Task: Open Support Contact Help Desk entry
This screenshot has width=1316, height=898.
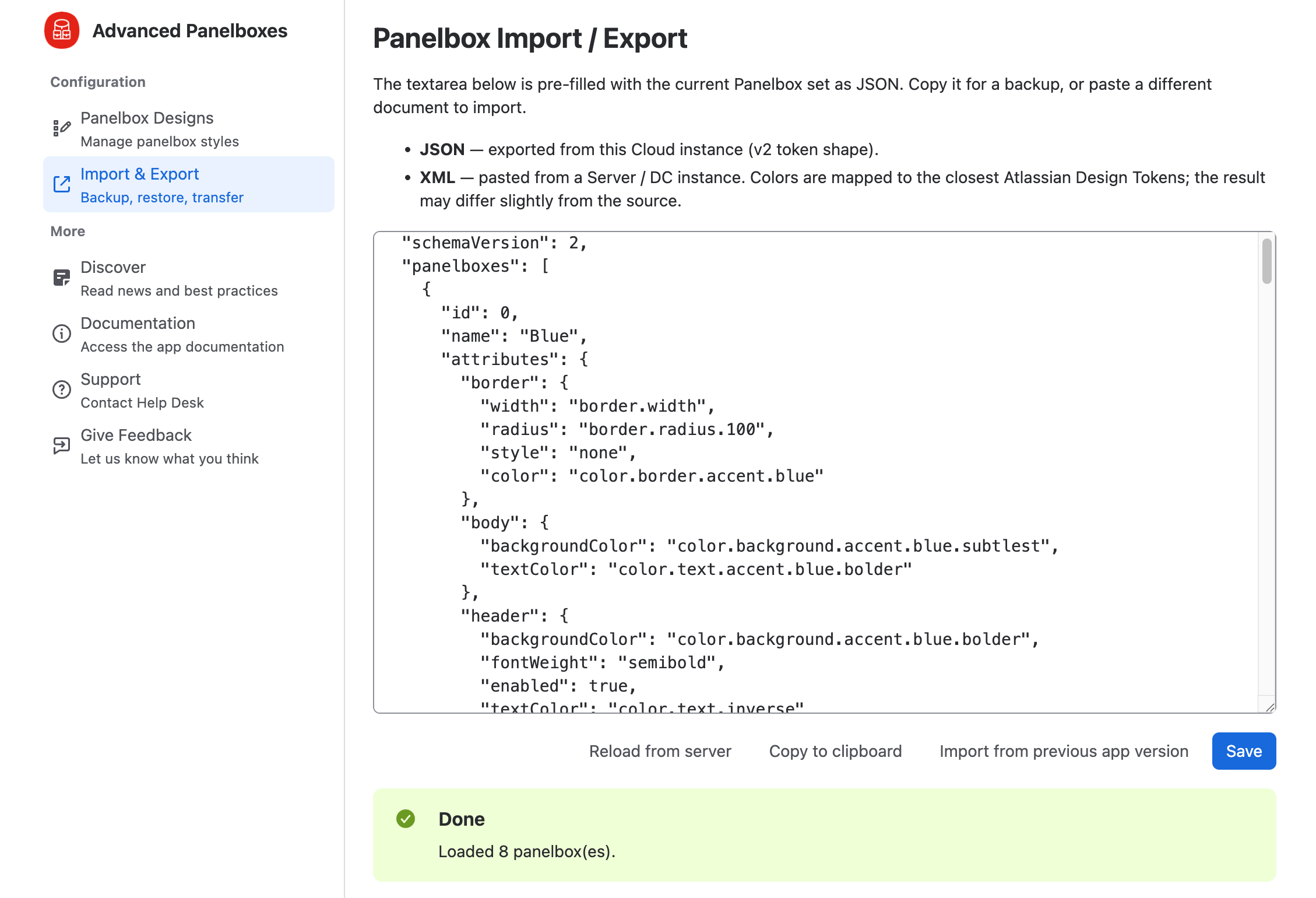Action: coord(189,390)
